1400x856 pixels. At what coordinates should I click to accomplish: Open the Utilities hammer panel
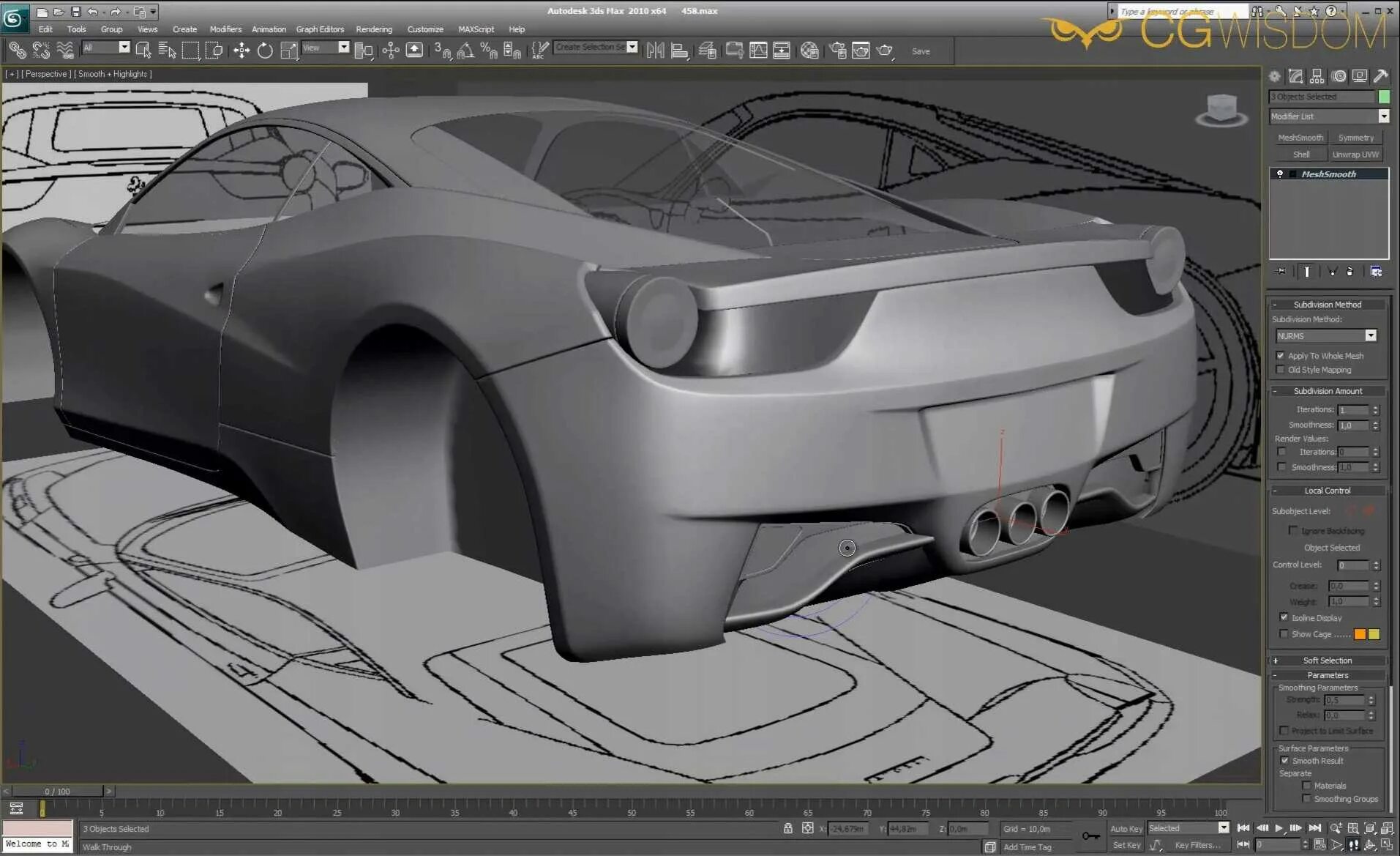(1381, 76)
